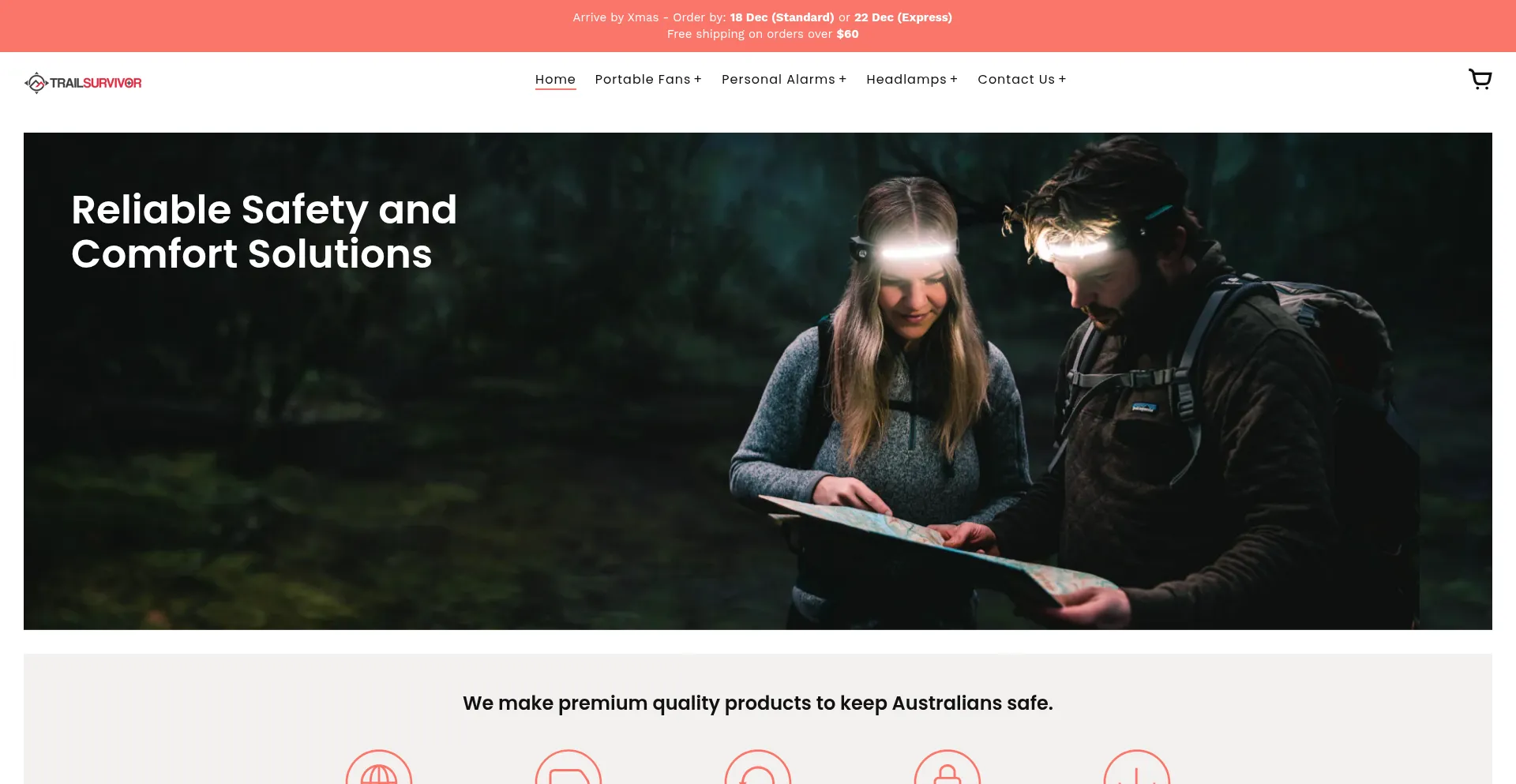
Task: Click the circular returns arrow icon
Action: [758, 767]
